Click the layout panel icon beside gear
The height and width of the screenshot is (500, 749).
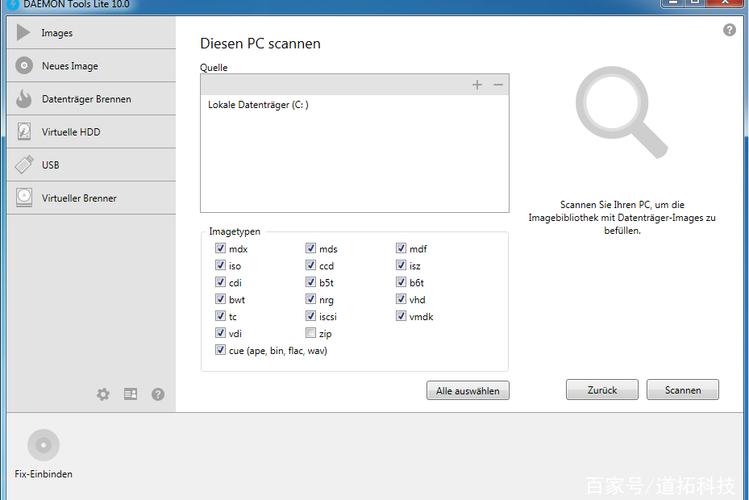(130, 394)
